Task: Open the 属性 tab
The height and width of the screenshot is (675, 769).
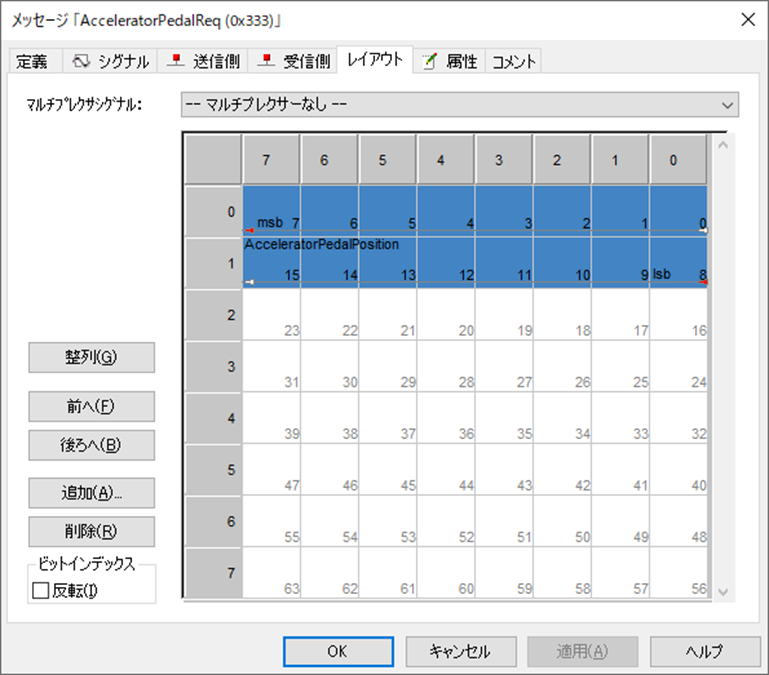Action: (x=449, y=62)
